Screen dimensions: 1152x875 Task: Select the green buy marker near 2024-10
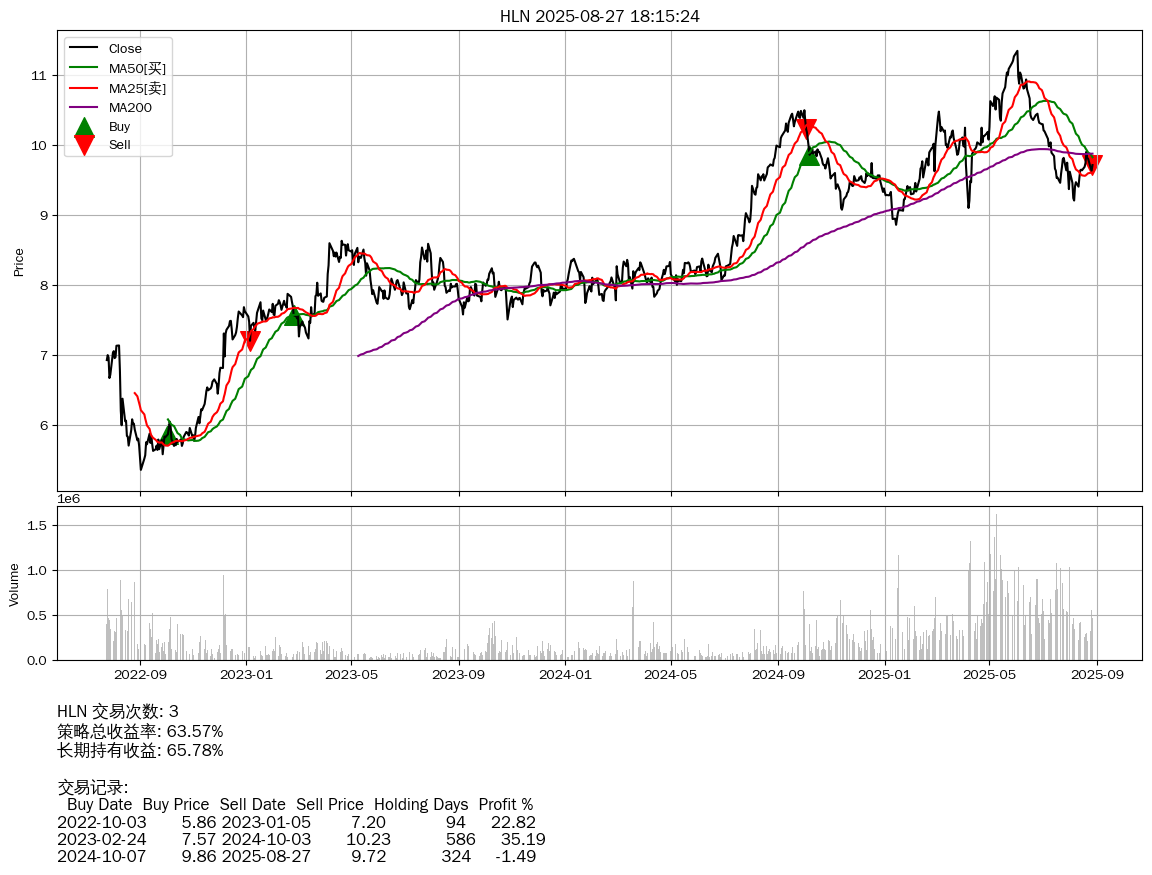tap(809, 155)
